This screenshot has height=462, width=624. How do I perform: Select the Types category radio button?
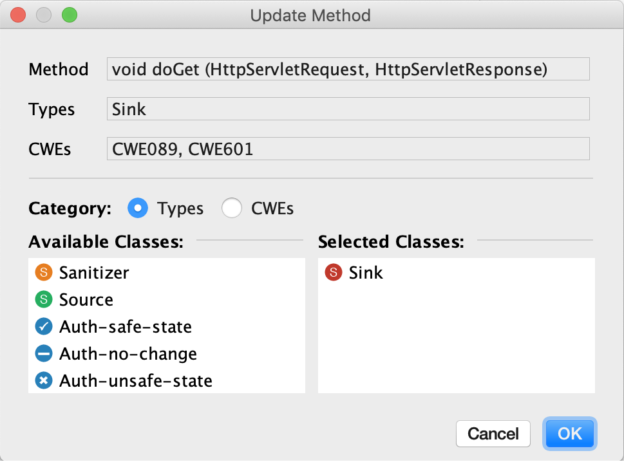138,208
